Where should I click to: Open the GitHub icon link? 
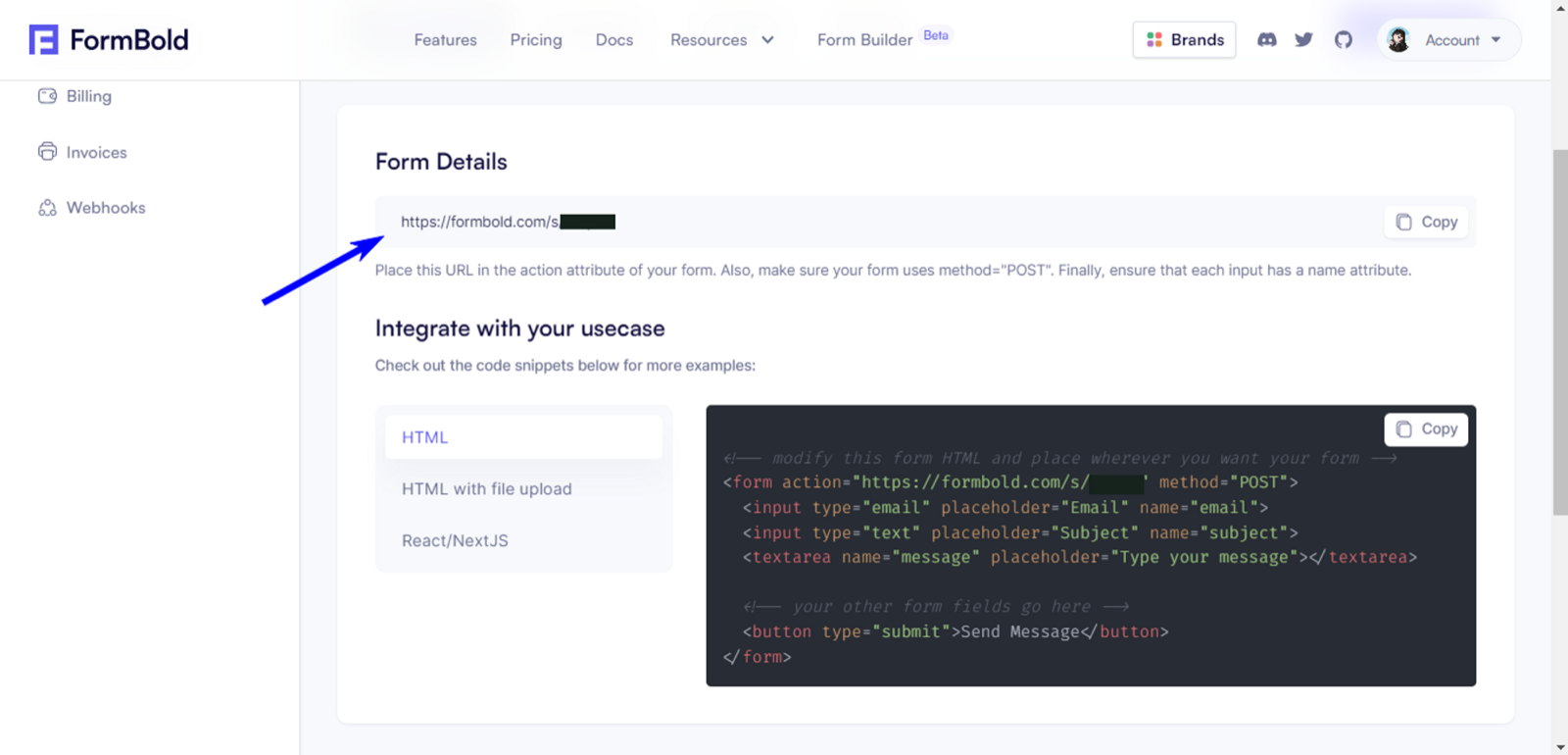(x=1344, y=40)
